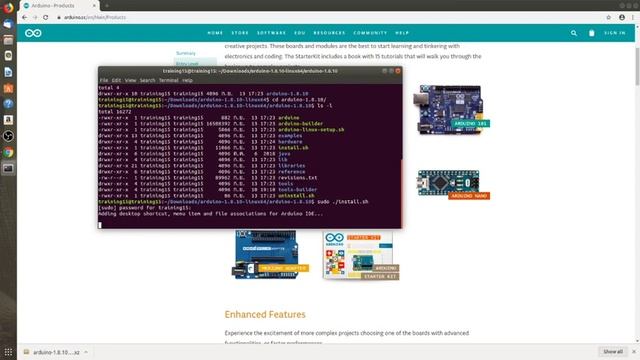Click the Entry Level sidebar link

[x=187, y=64]
